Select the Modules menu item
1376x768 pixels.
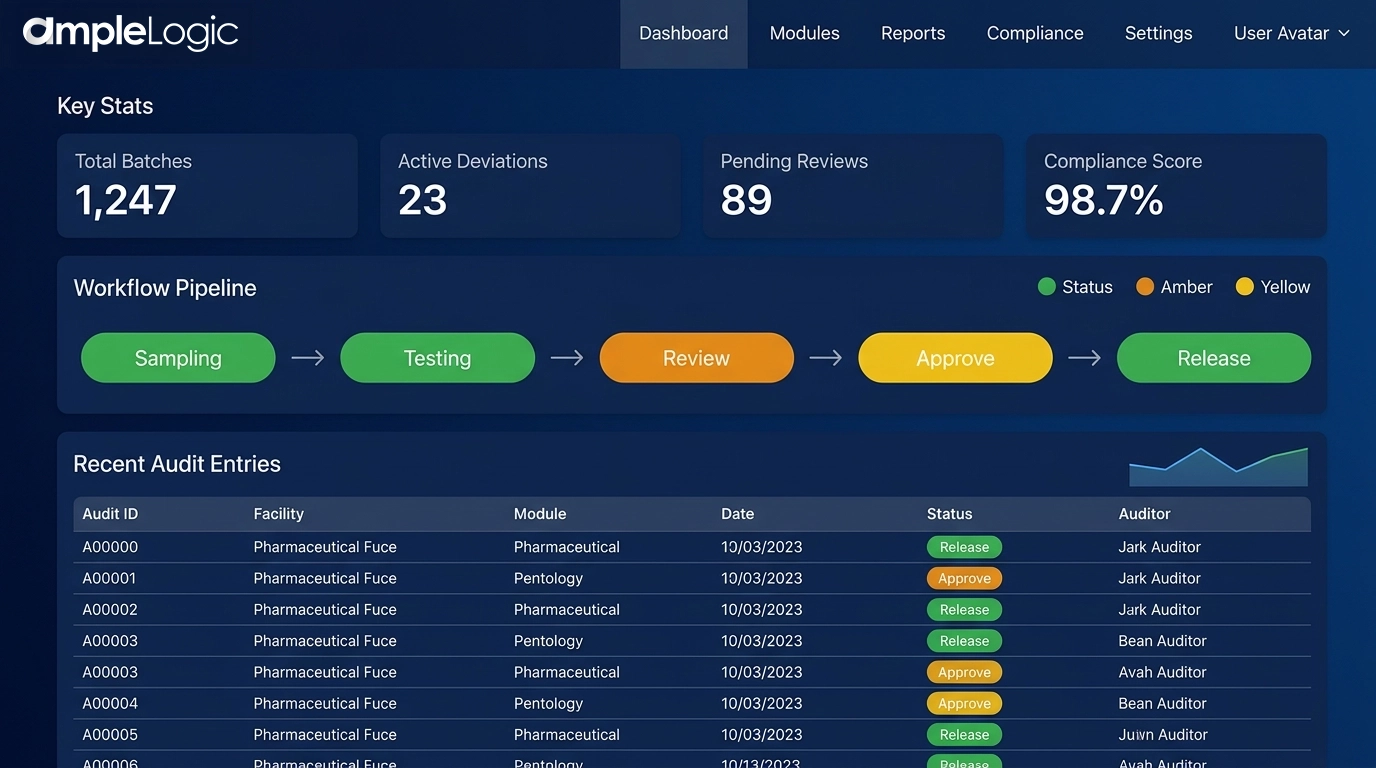(804, 33)
